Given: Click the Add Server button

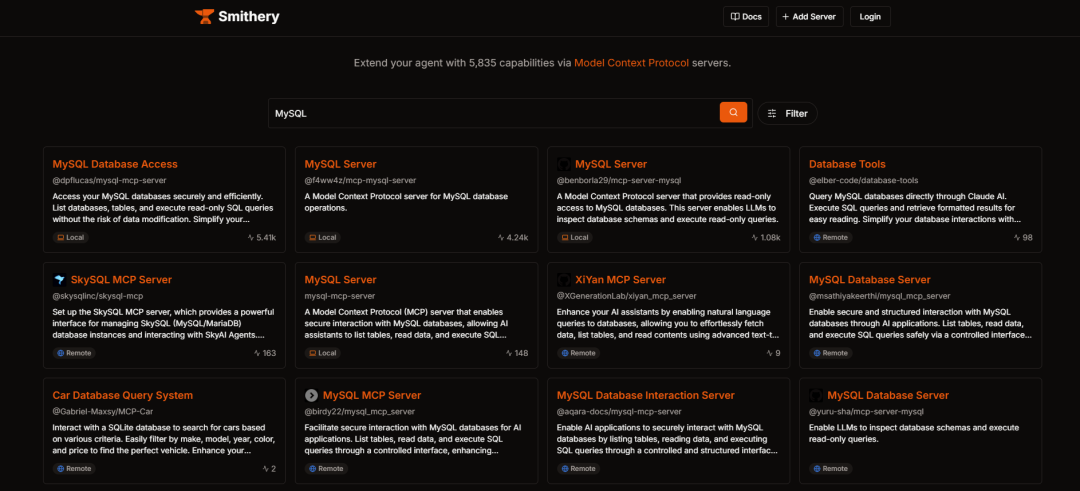Looking at the screenshot, I should 810,17.
